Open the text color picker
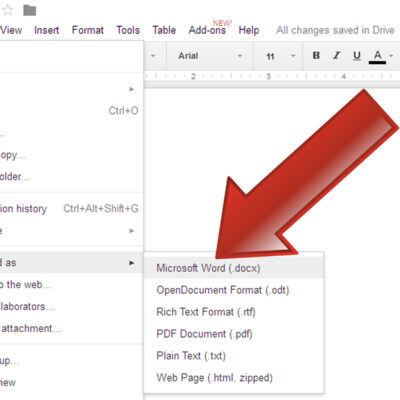 click(380, 56)
